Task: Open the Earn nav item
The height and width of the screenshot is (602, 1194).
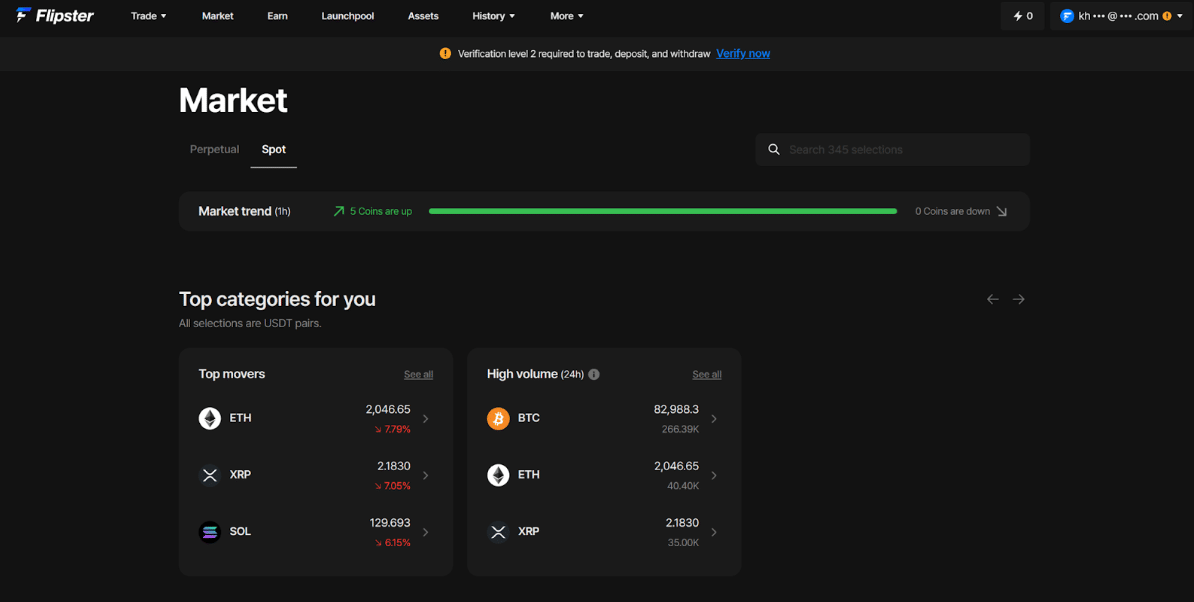Action: coord(277,16)
